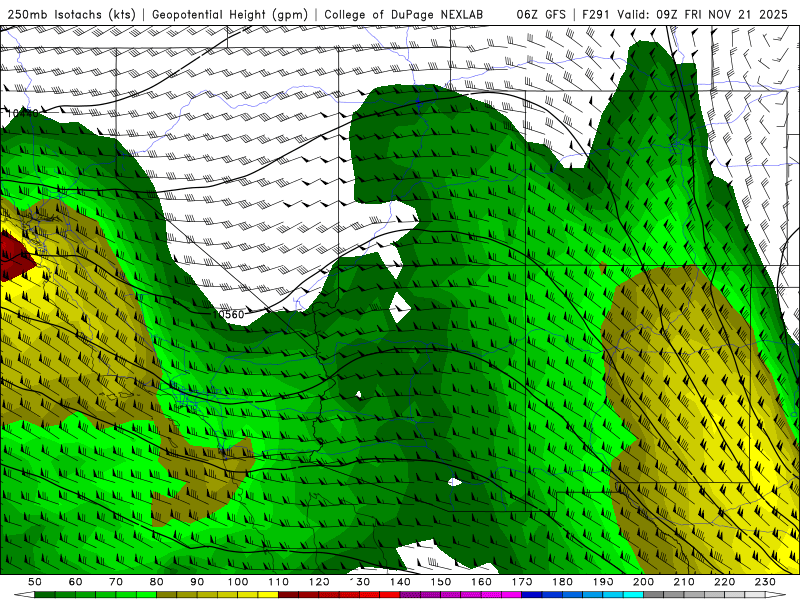The height and width of the screenshot is (600, 800).
Task: Click the 120 value on the legend scale
Action: (319, 582)
